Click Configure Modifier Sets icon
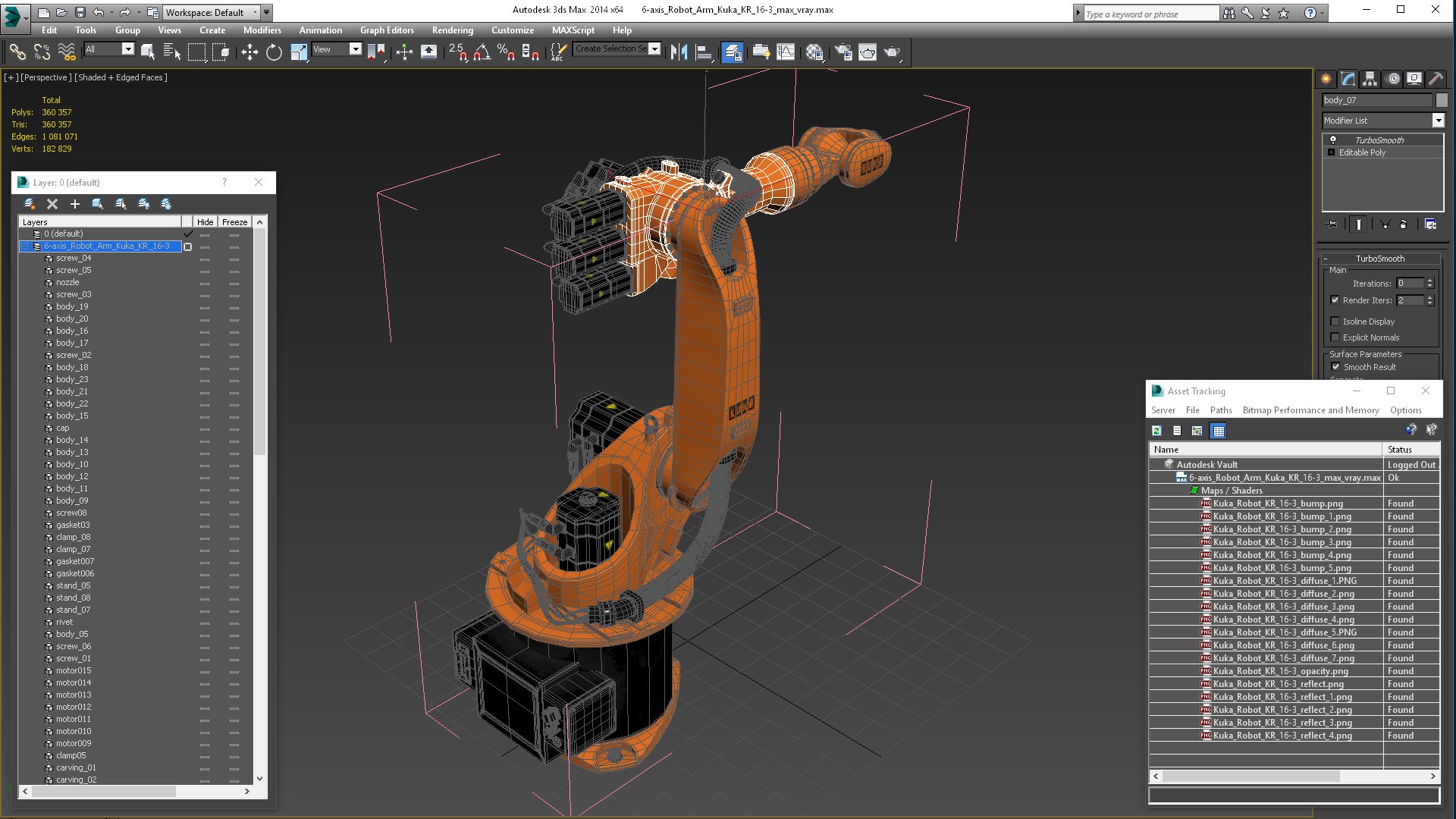Viewport: 1456px width, 819px height. point(1430,224)
